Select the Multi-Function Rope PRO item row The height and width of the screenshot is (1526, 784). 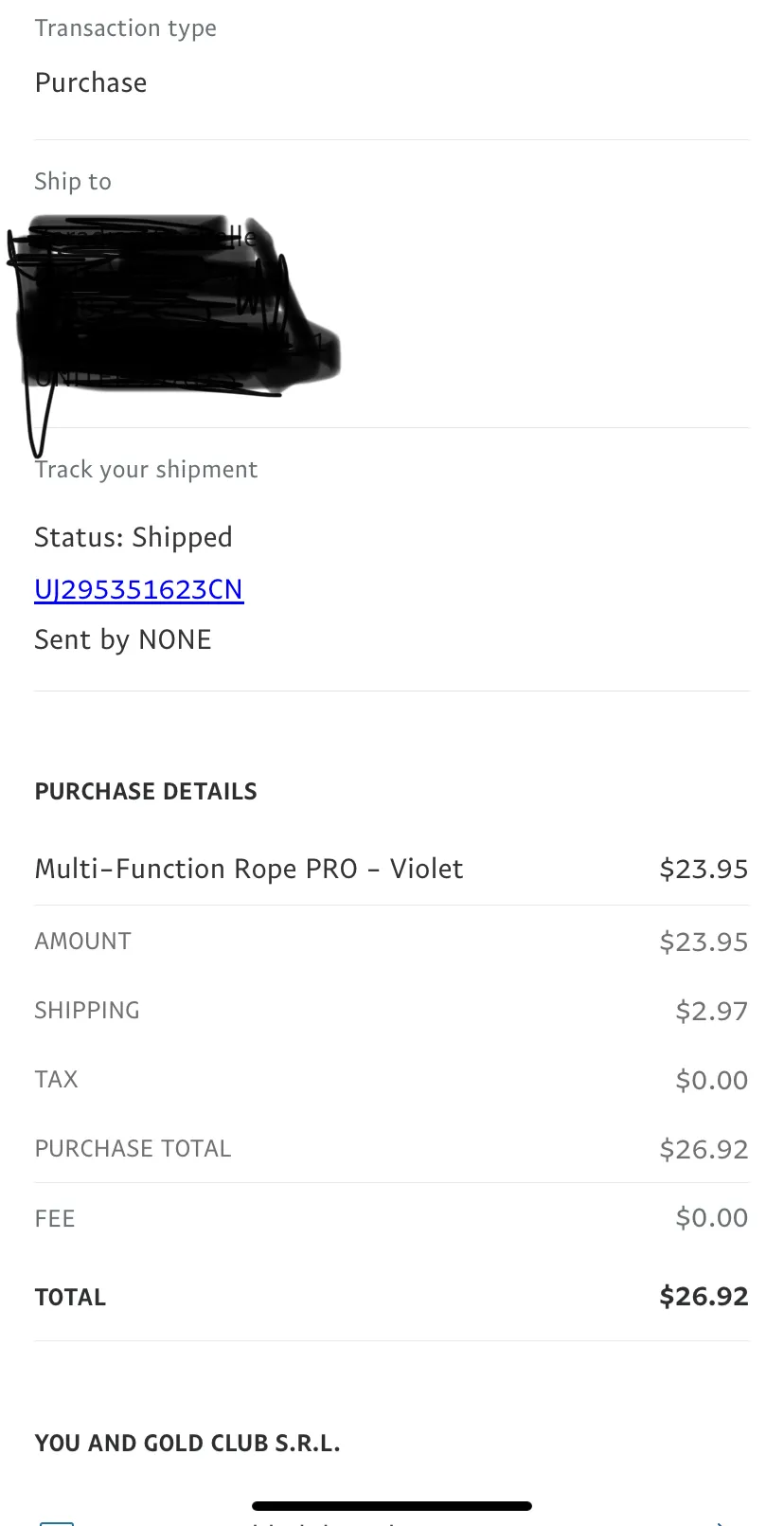click(x=392, y=869)
